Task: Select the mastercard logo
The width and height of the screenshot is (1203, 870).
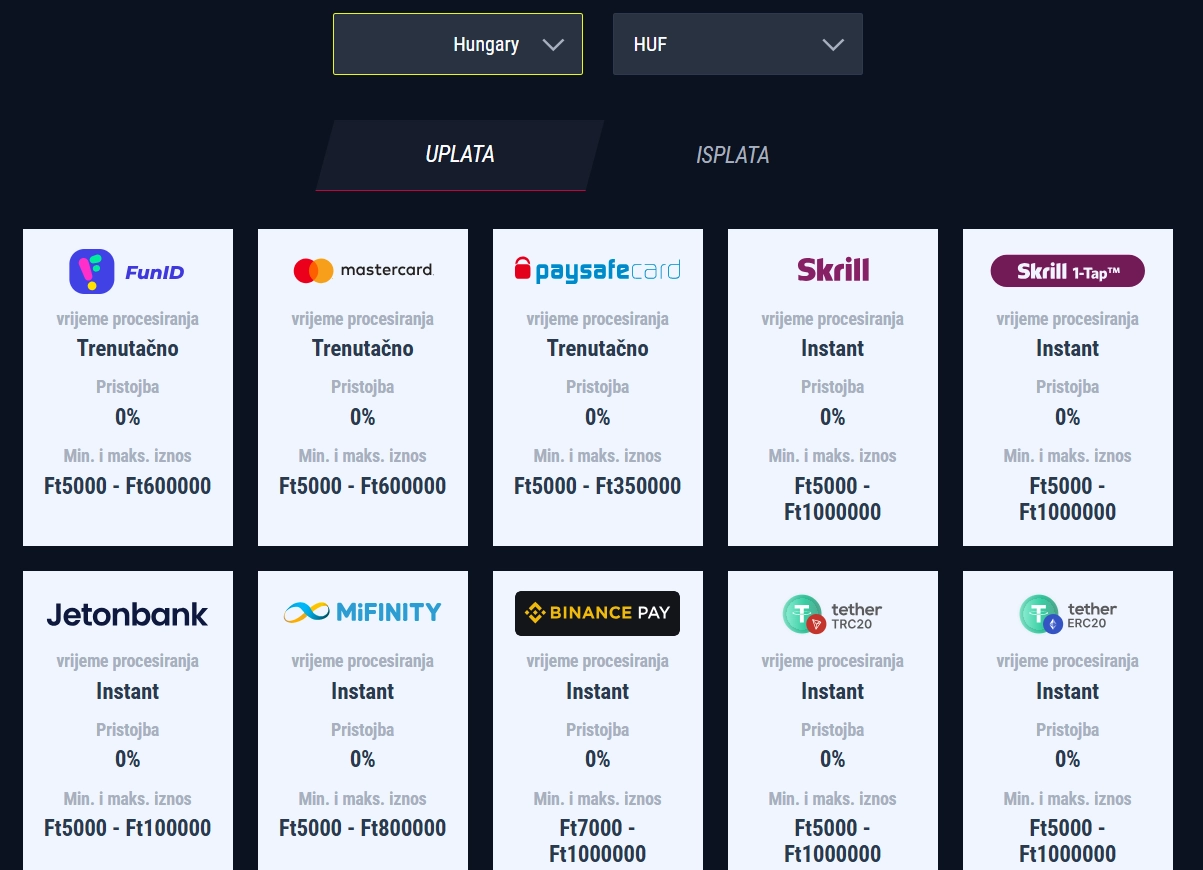Action: click(363, 270)
